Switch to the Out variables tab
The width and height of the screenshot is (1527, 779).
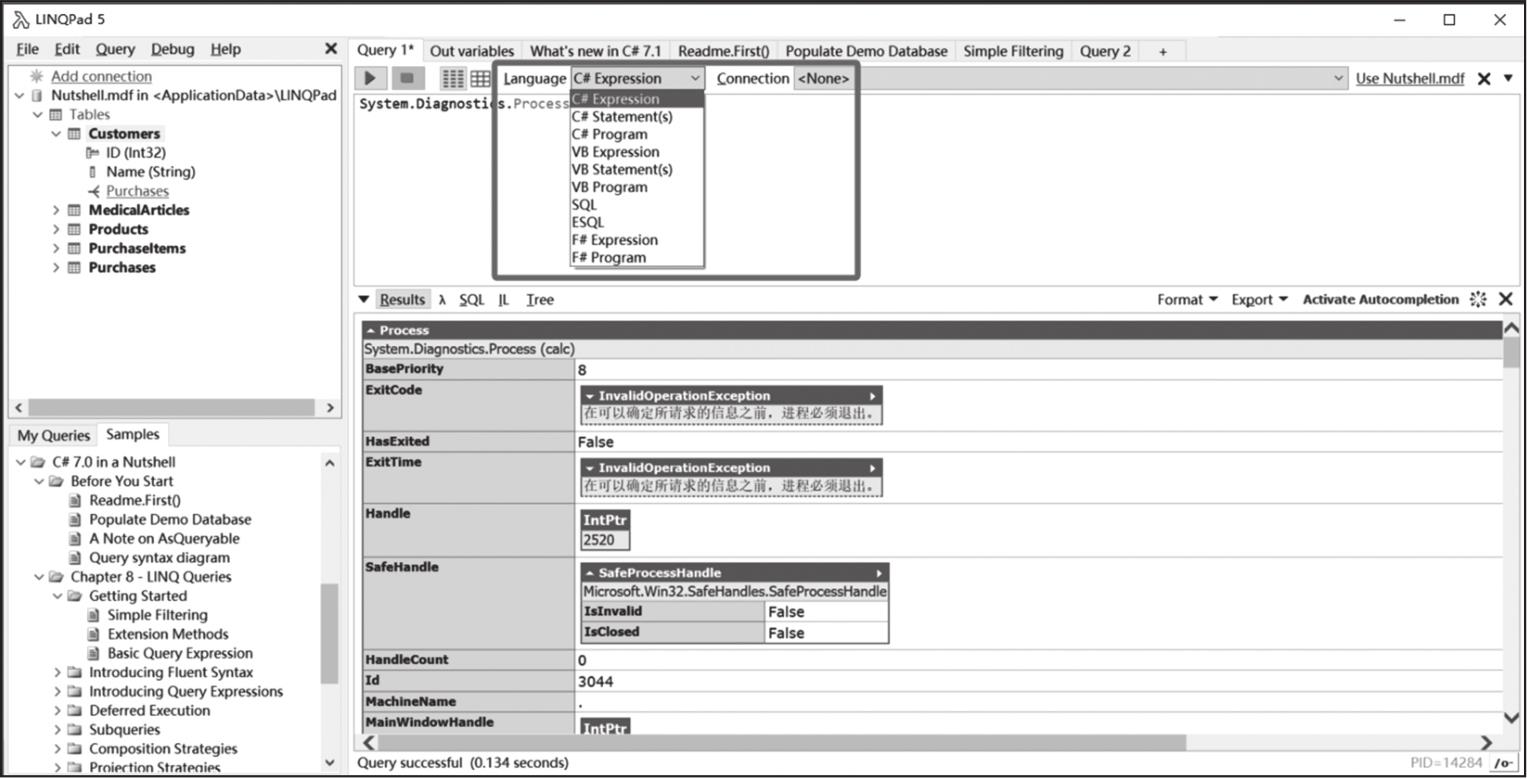click(x=472, y=51)
